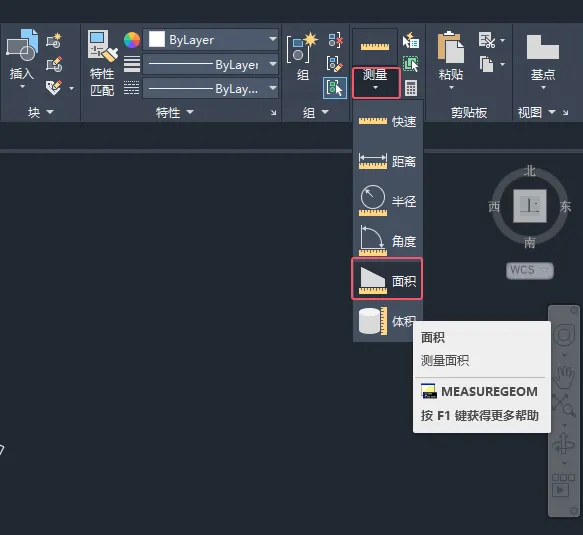The image size is (583, 535).
Task: Open the 特性匹配 match properties tool
Action: [x=102, y=63]
